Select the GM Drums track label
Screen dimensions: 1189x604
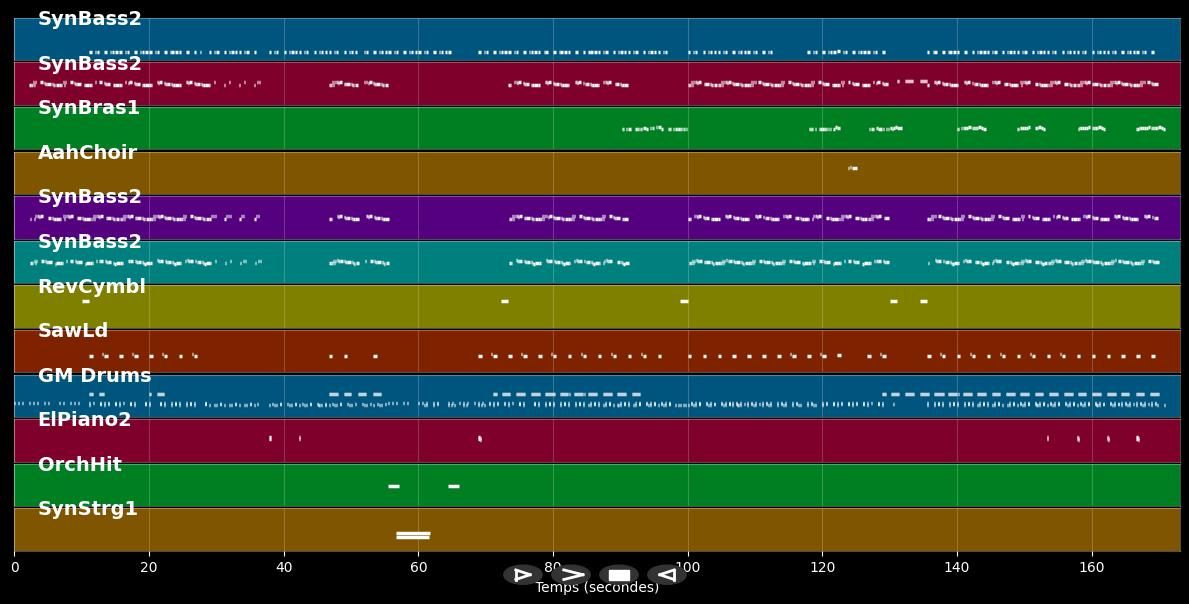click(95, 376)
